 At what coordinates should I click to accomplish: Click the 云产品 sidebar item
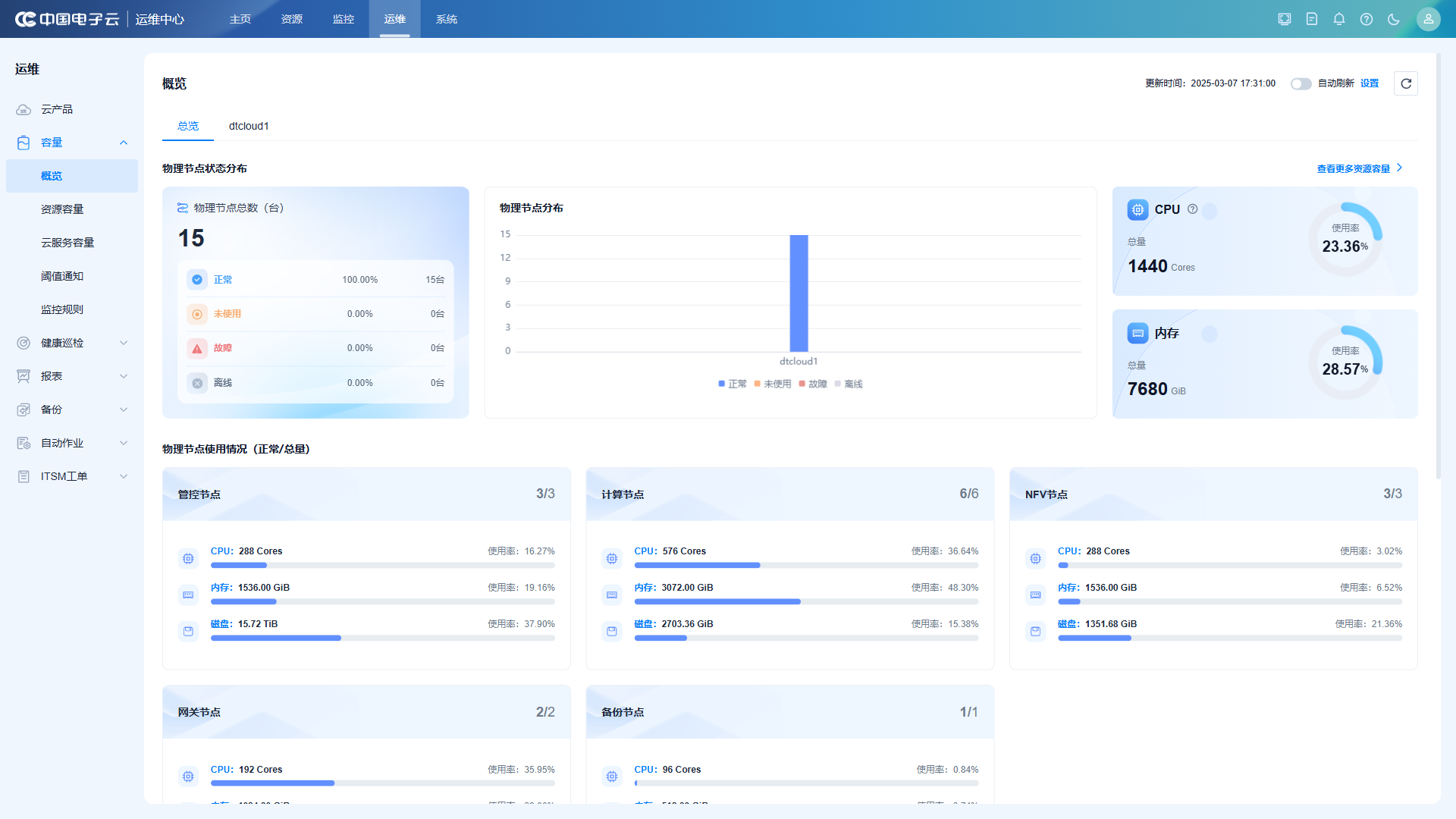[x=72, y=109]
